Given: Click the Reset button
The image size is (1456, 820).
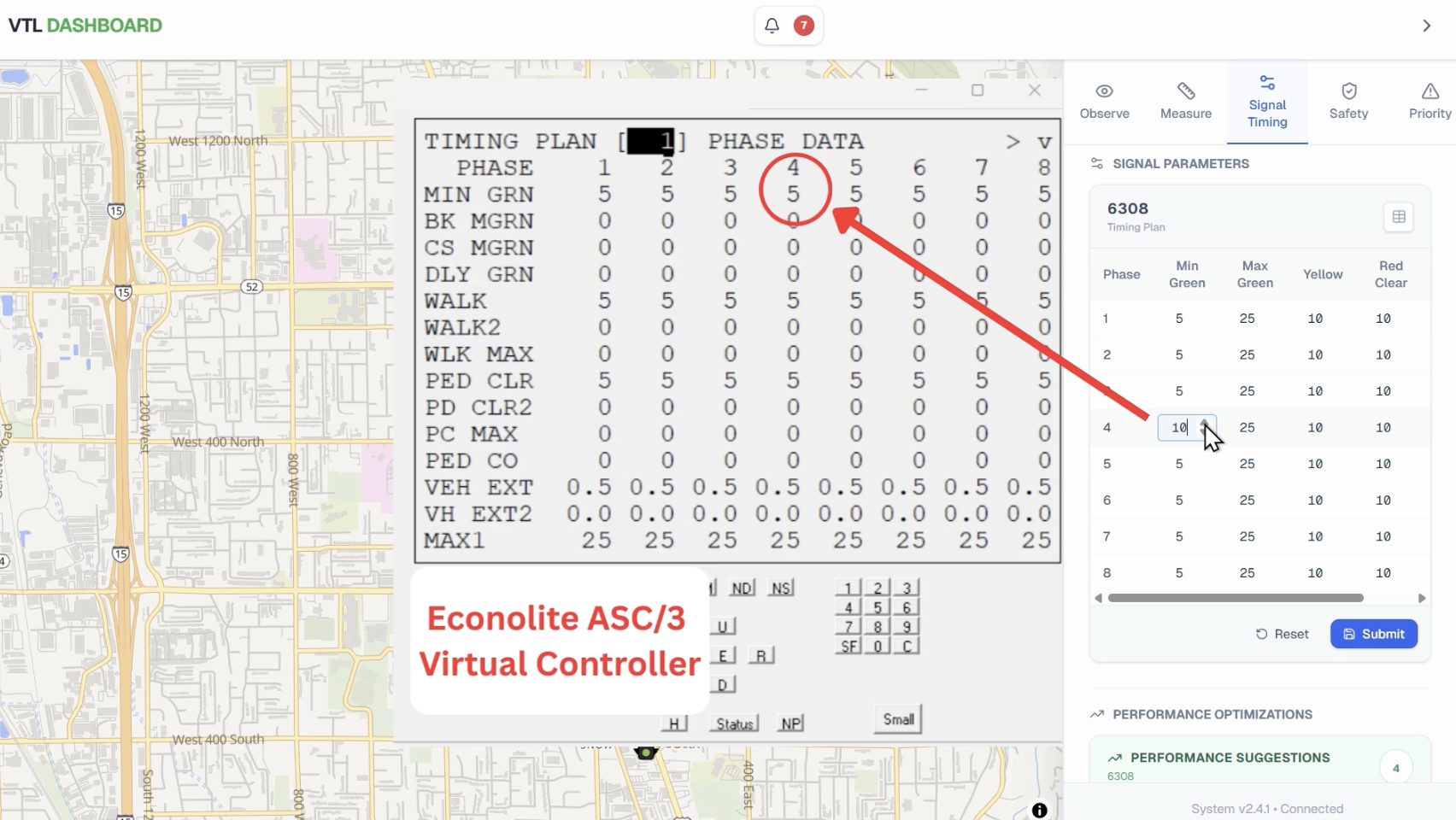Looking at the screenshot, I should click(1283, 634).
